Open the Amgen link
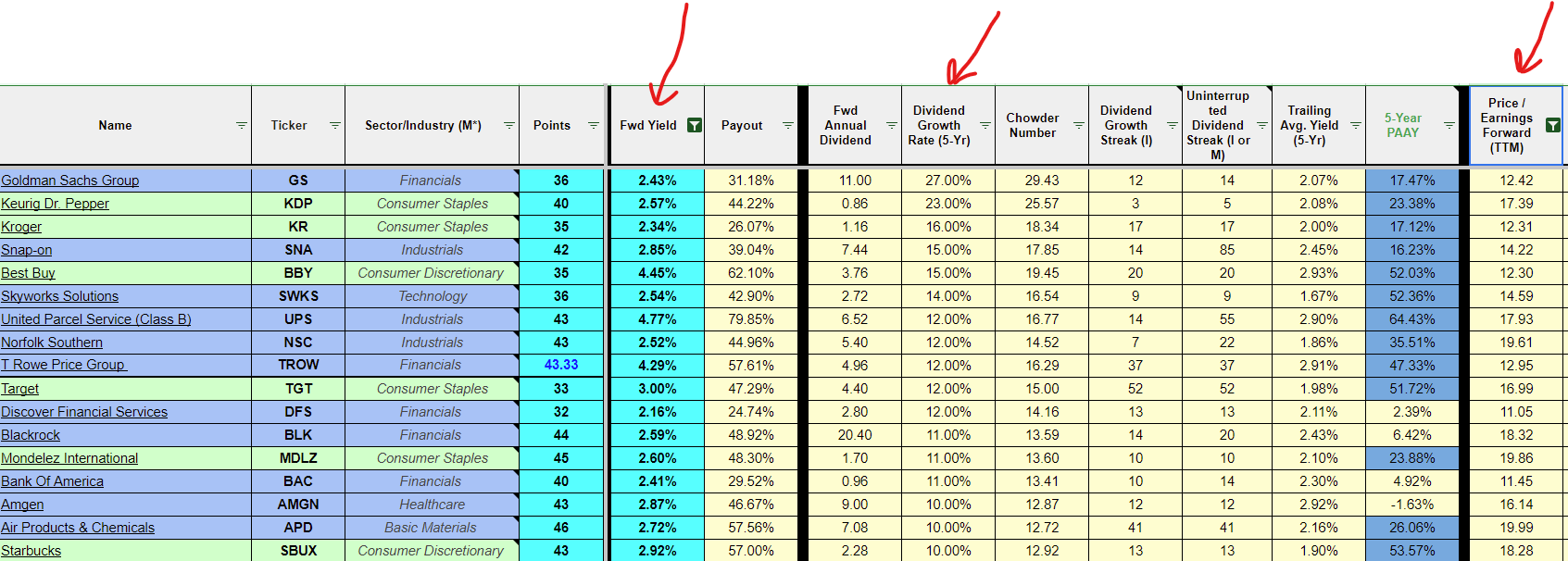 [x=22, y=505]
